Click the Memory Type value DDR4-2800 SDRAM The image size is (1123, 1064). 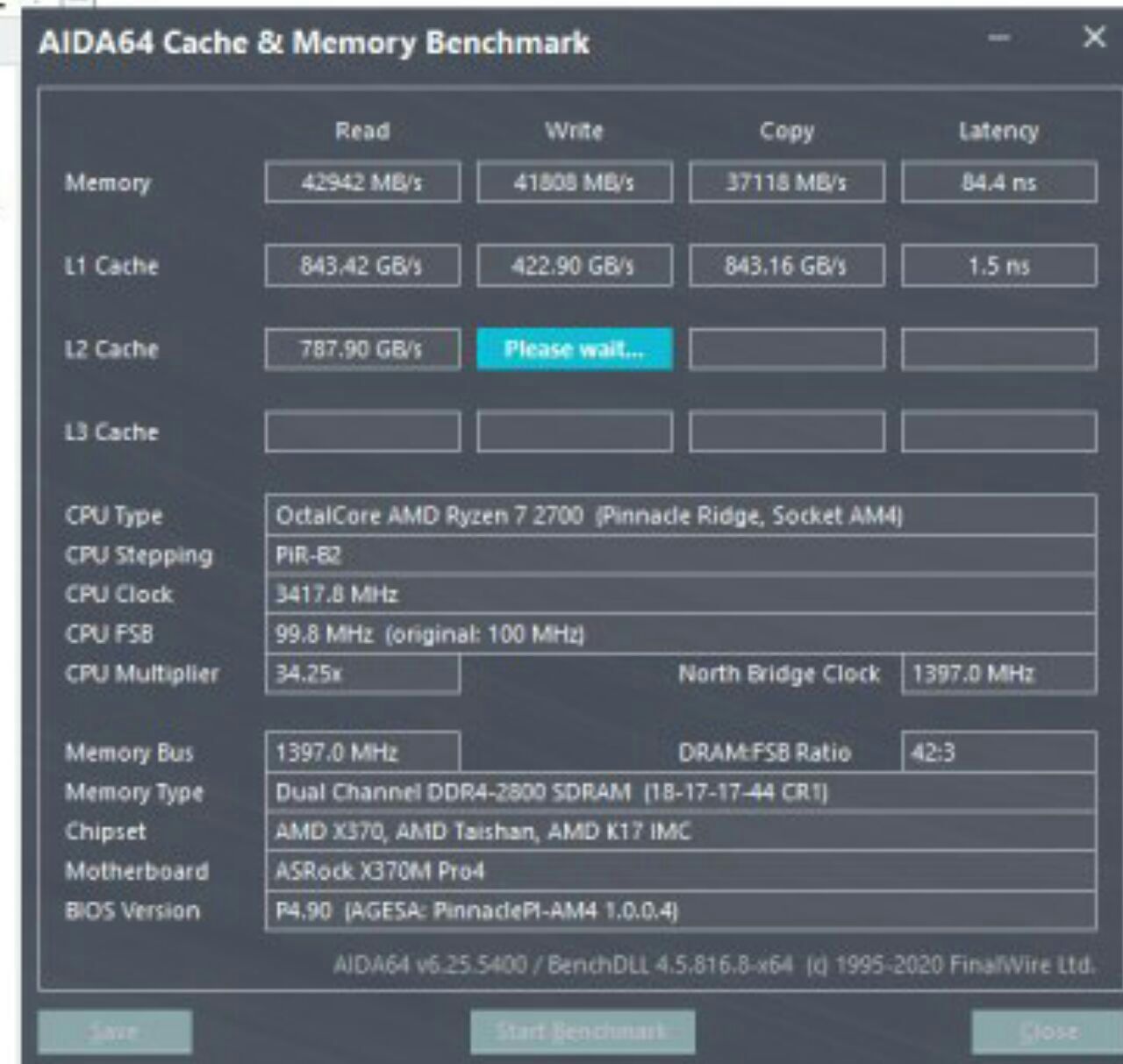[681, 792]
